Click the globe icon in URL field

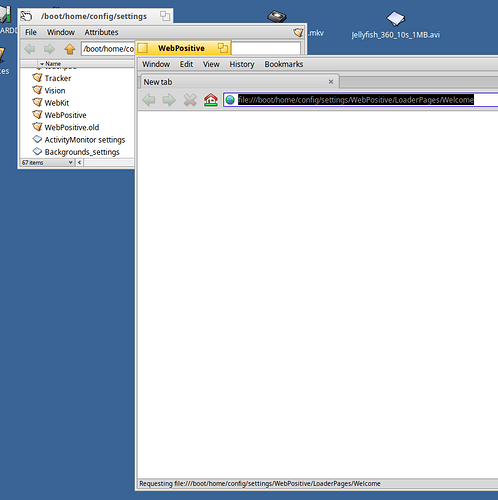coord(230,100)
